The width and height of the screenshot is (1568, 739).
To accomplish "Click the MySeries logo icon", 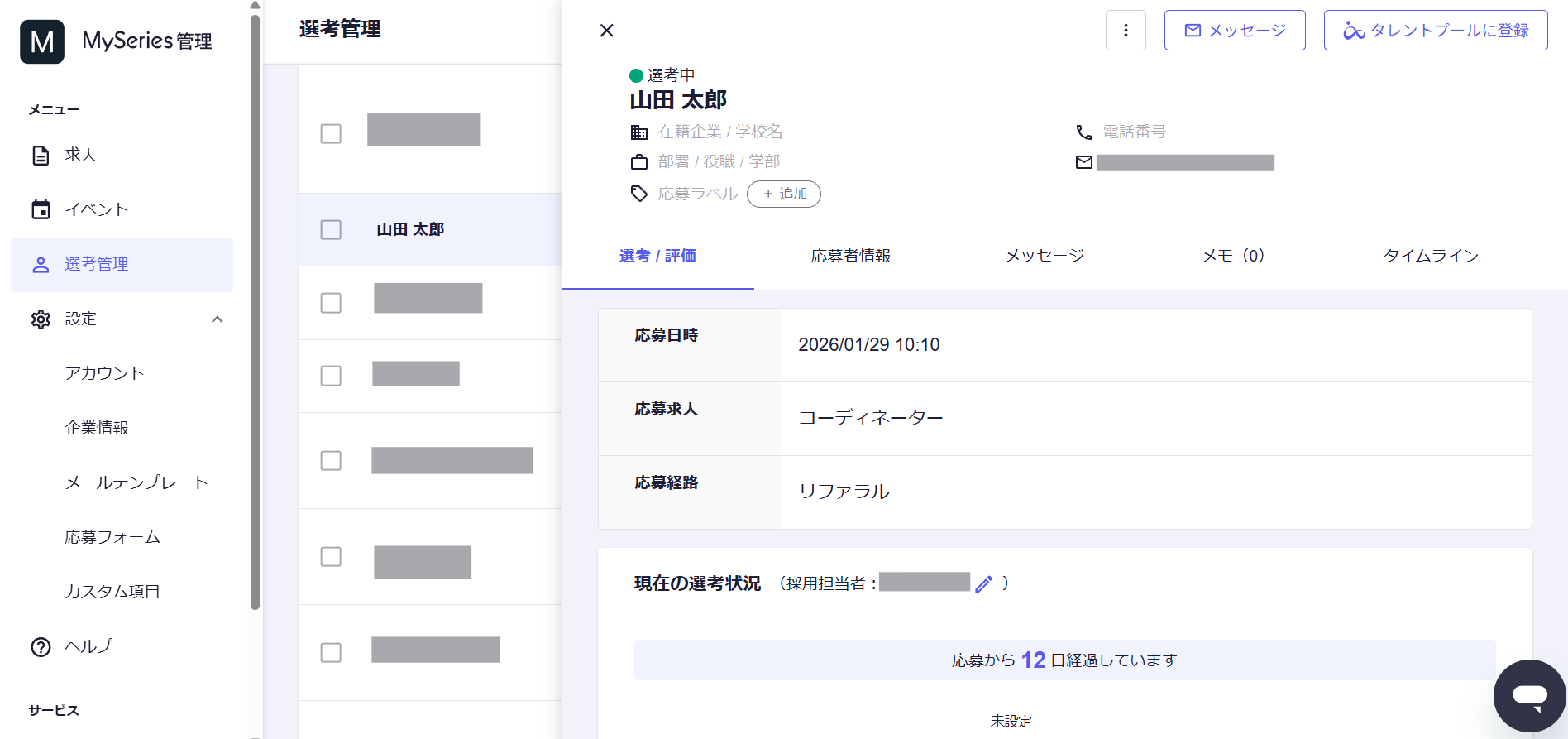I will coord(42,41).
